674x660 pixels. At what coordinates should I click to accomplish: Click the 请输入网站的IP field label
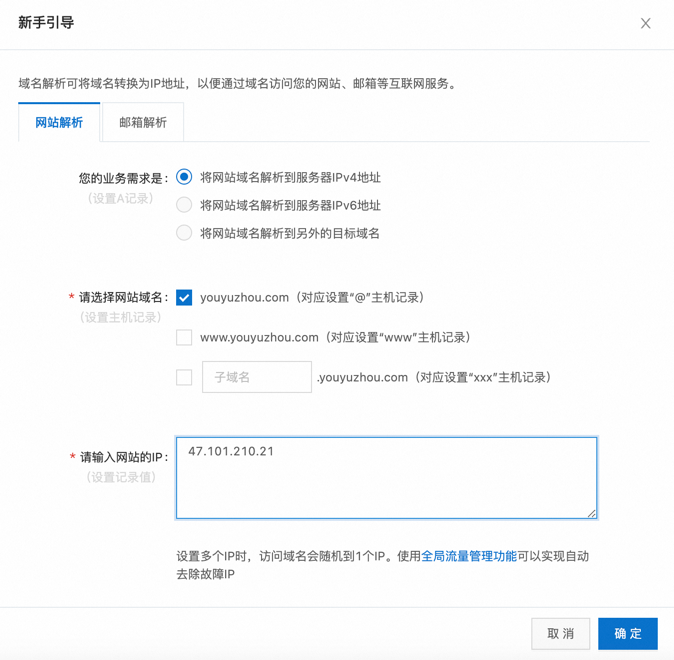124,457
